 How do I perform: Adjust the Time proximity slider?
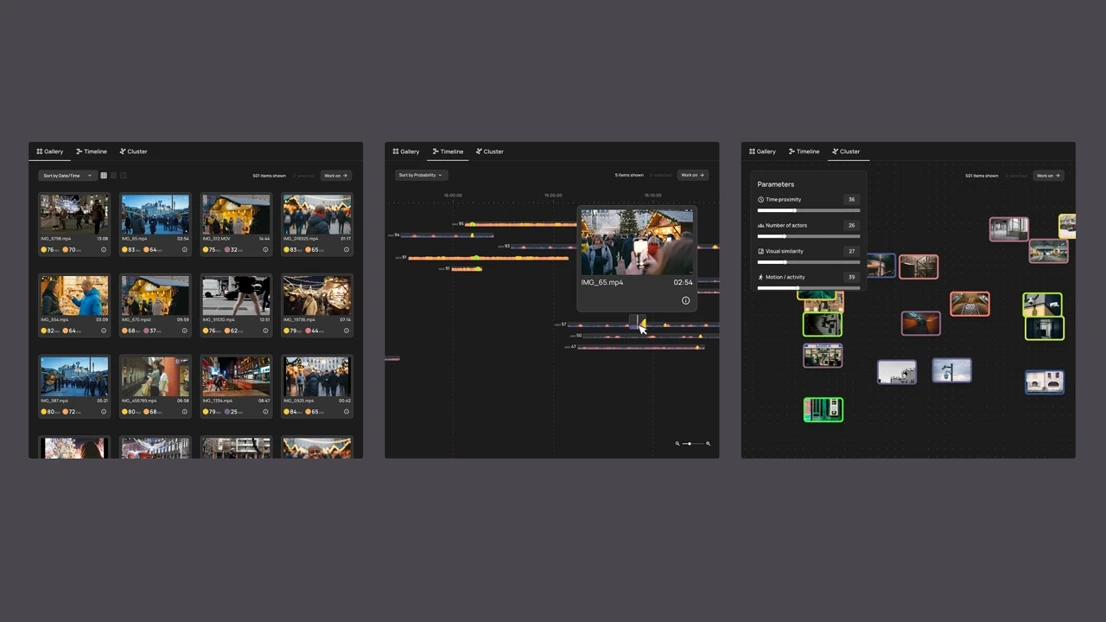tap(796, 211)
